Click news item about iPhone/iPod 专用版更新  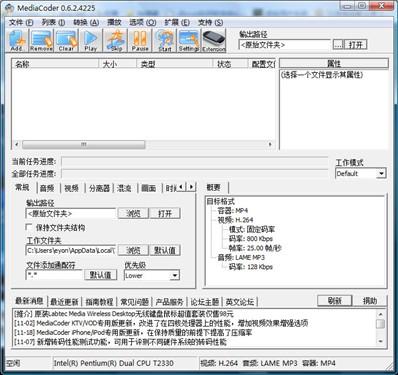[133, 332]
